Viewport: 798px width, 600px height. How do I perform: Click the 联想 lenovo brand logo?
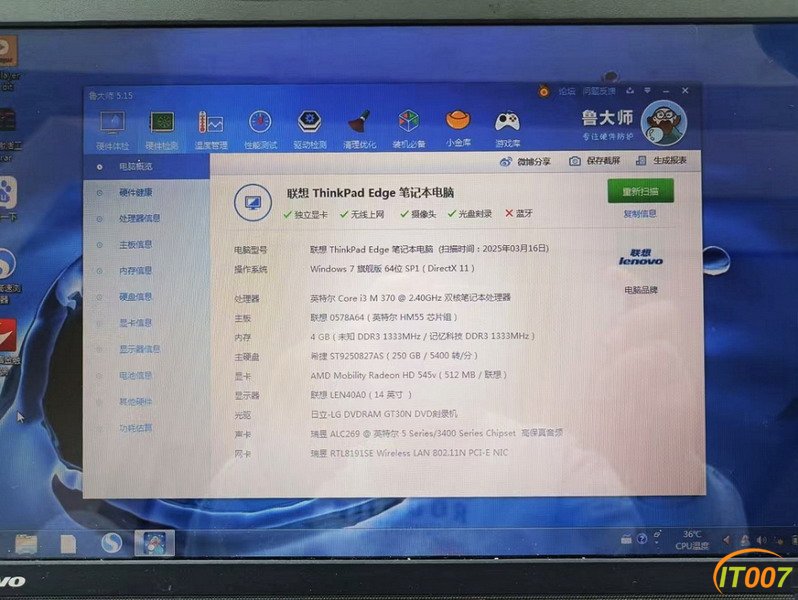tap(641, 257)
